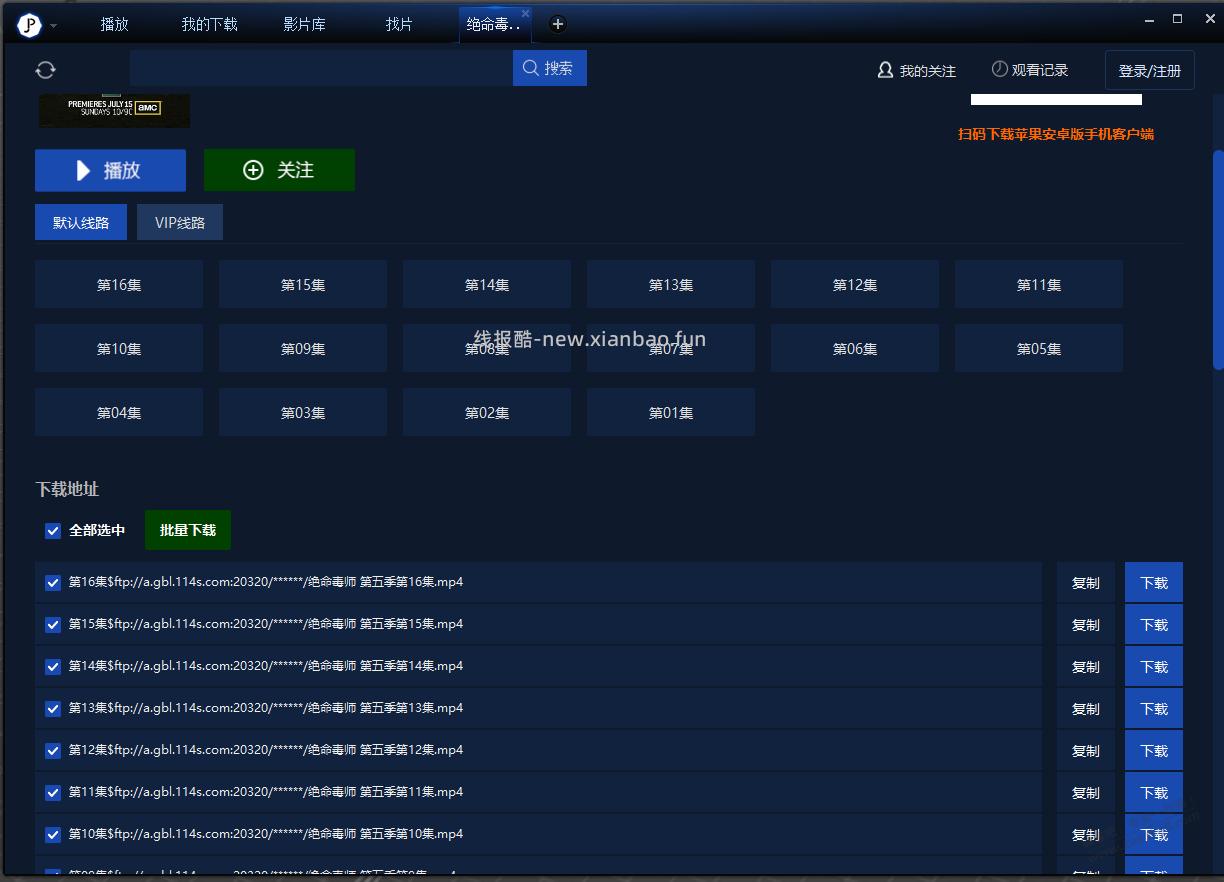Click 复制 for the 第14集 link
The width and height of the screenshot is (1224, 882).
1086,667
